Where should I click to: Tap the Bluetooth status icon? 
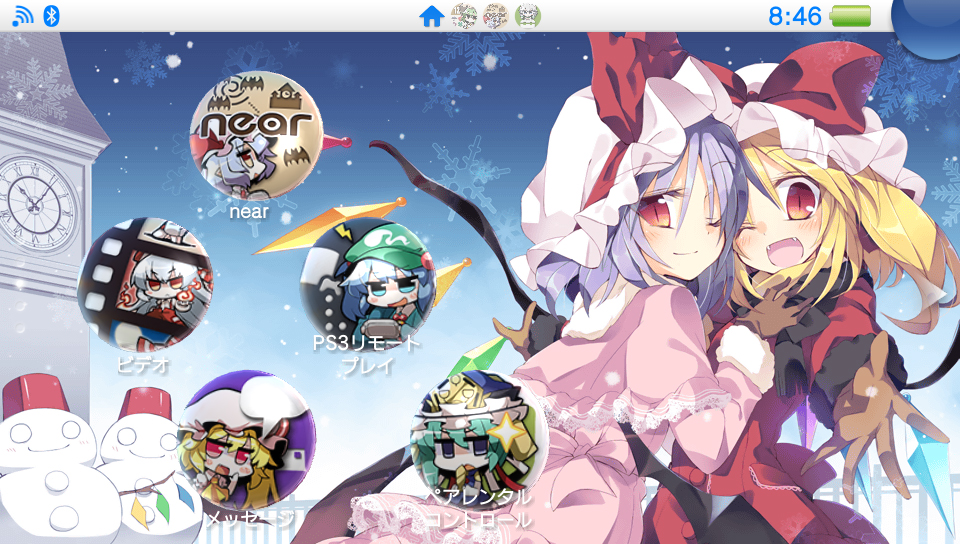[x=51, y=16]
